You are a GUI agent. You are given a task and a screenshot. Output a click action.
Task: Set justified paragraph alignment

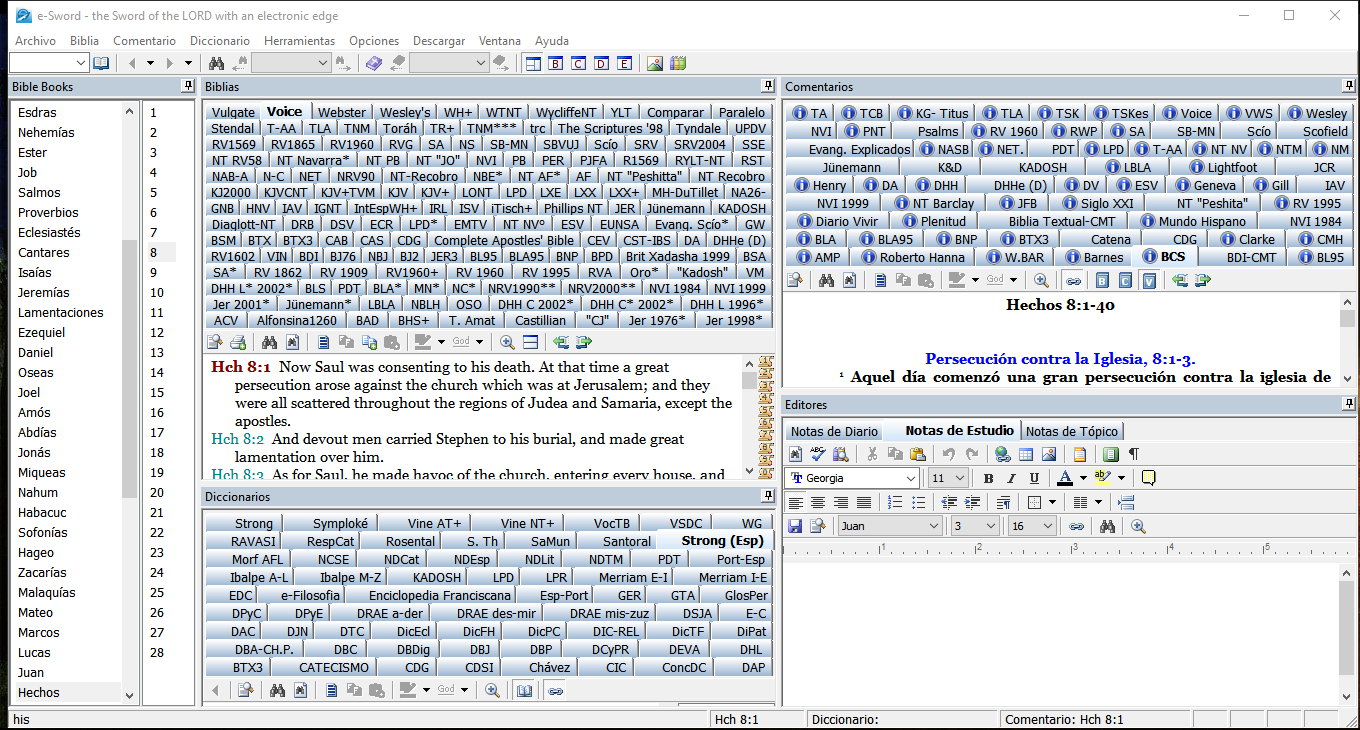coord(864,502)
